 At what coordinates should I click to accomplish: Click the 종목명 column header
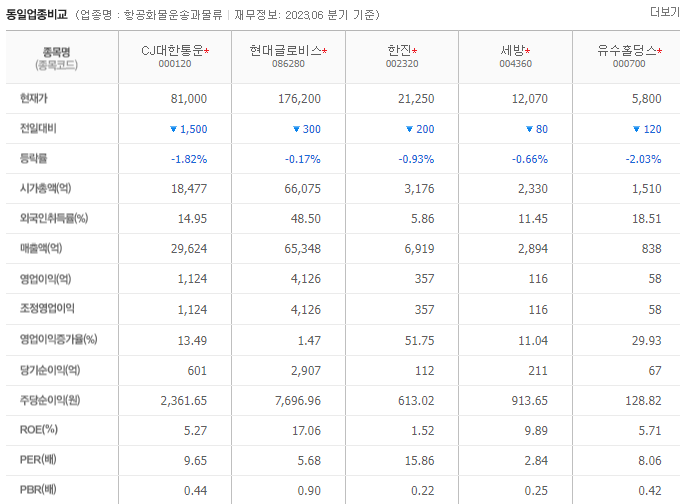[56, 52]
